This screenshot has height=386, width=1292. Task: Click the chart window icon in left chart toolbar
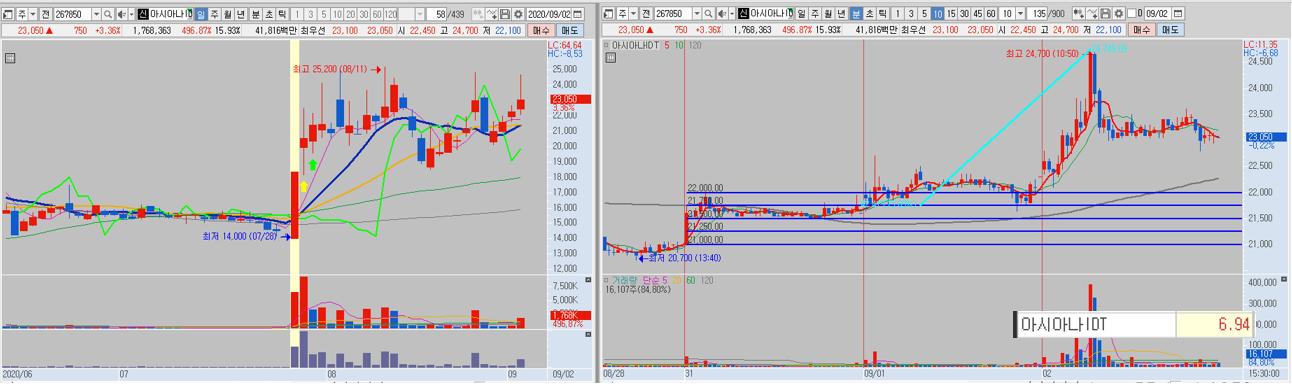click(8, 14)
